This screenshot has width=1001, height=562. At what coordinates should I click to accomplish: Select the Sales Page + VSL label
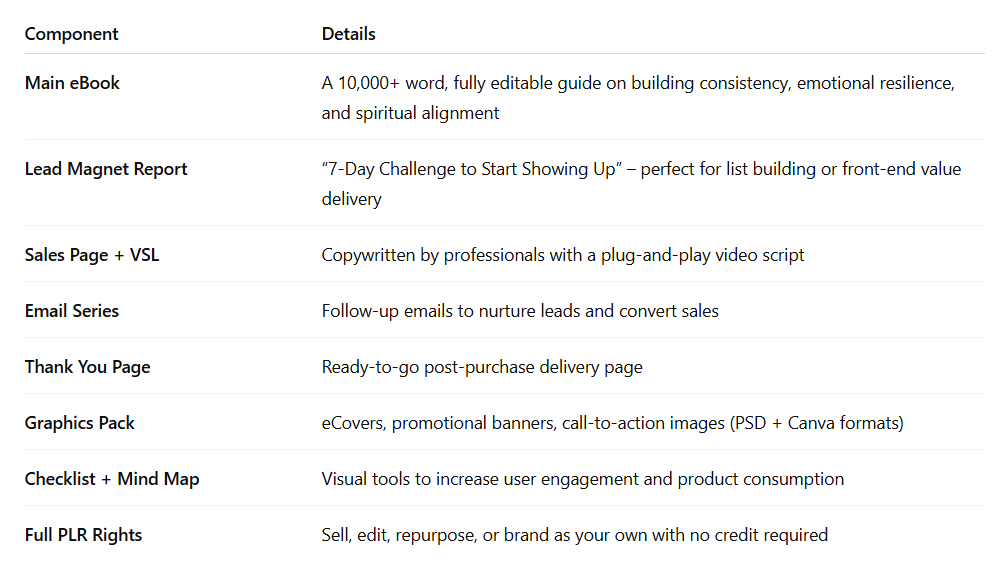click(x=92, y=255)
